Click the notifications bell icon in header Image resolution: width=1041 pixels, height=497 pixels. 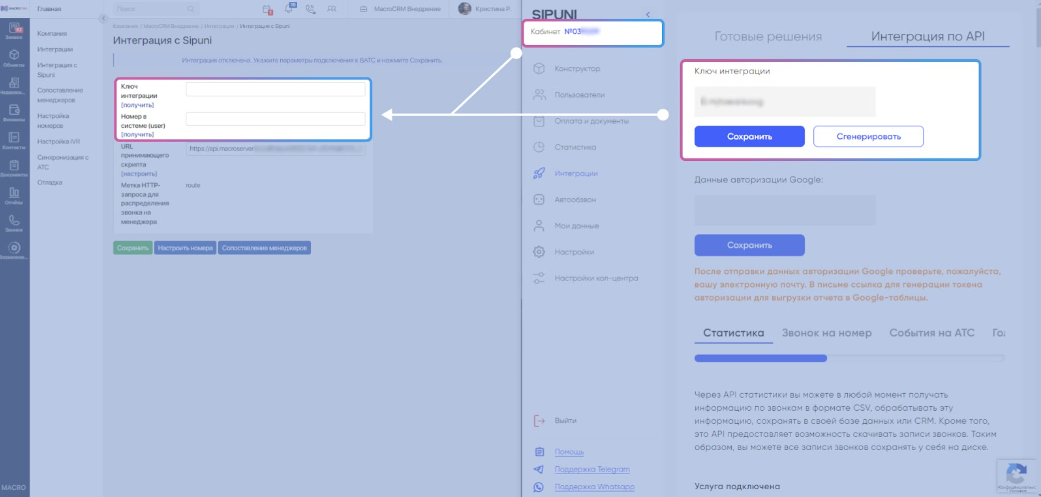point(289,8)
